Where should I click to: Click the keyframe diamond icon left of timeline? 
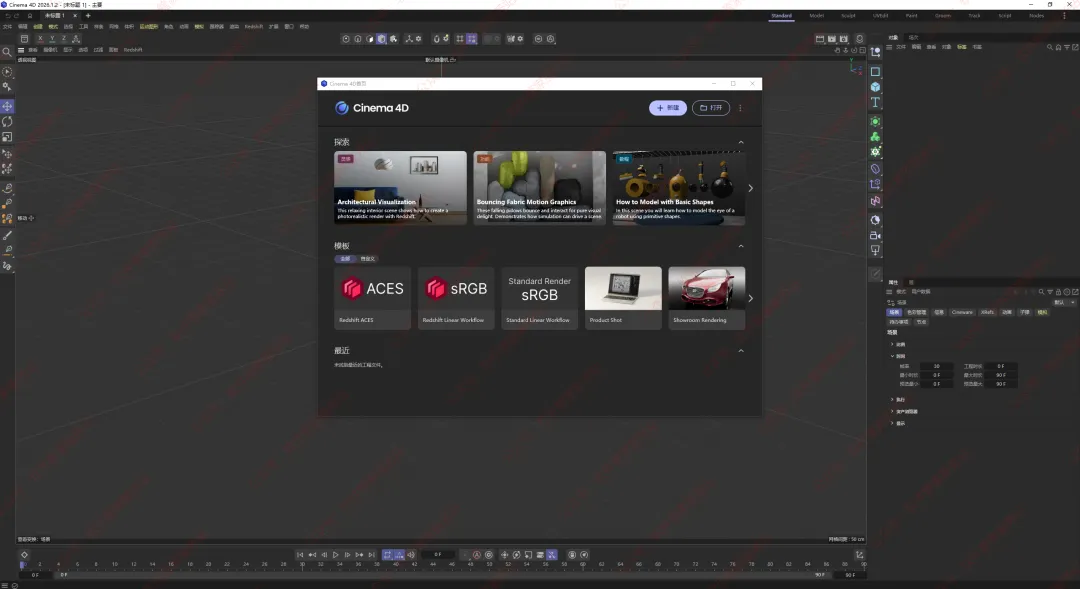click(x=24, y=555)
